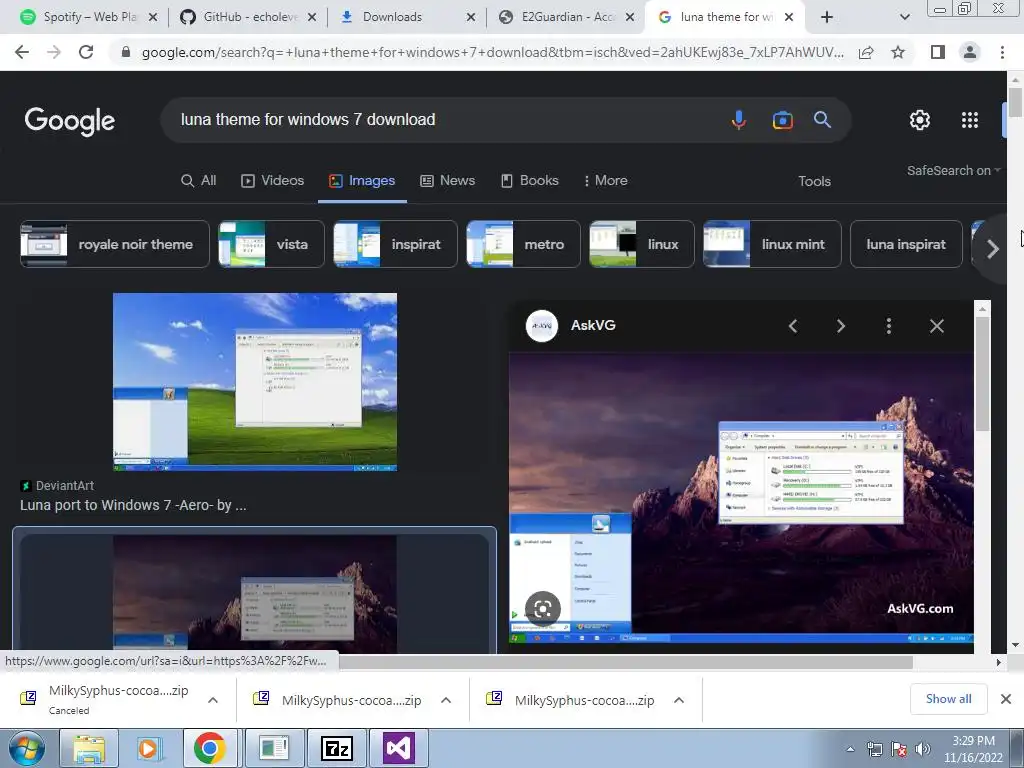Close the downloads shelf with X
The width and height of the screenshot is (1024, 768).
click(x=1006, y=699)
